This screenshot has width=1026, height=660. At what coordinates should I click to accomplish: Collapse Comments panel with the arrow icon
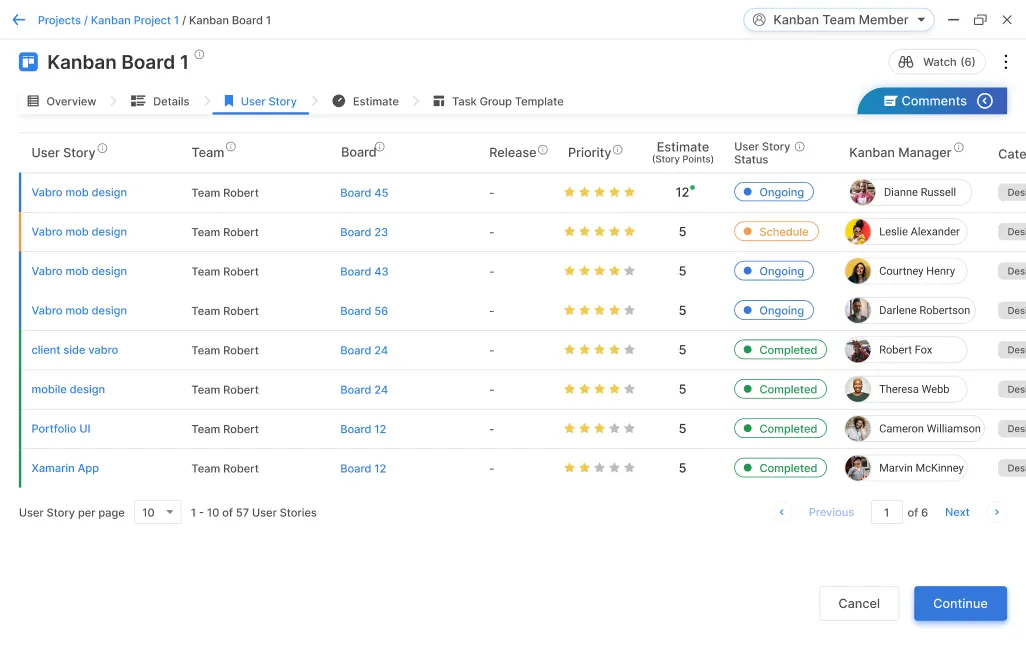pos(985,101)
